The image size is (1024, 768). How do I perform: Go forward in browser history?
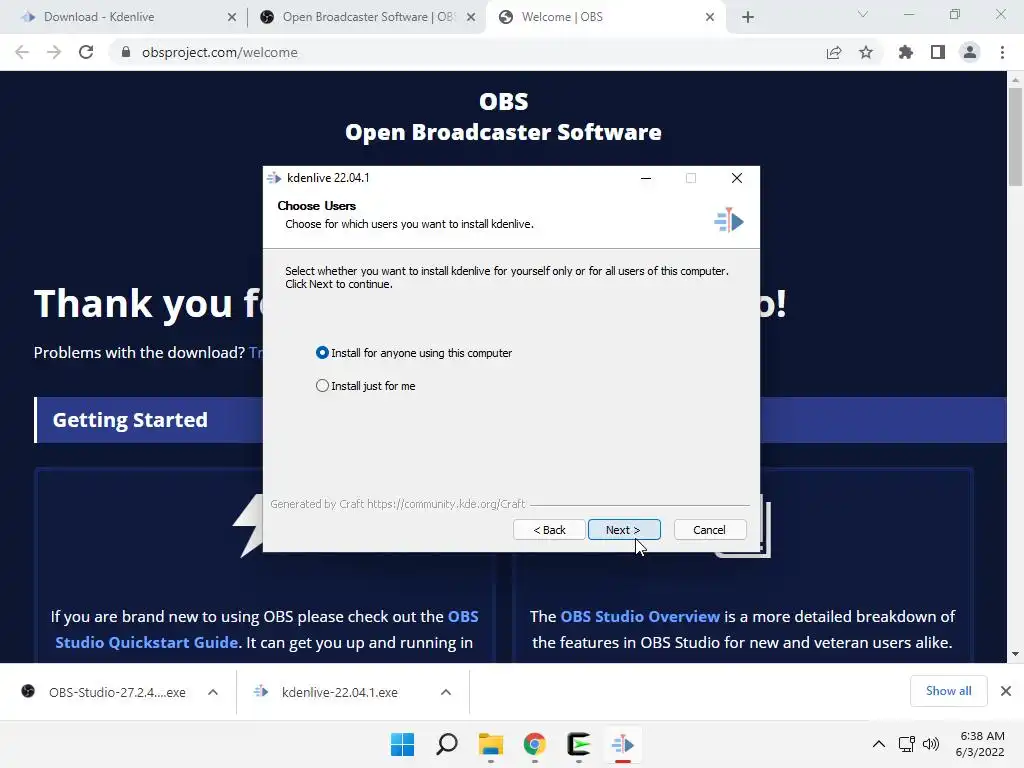(x=54, y=52)
